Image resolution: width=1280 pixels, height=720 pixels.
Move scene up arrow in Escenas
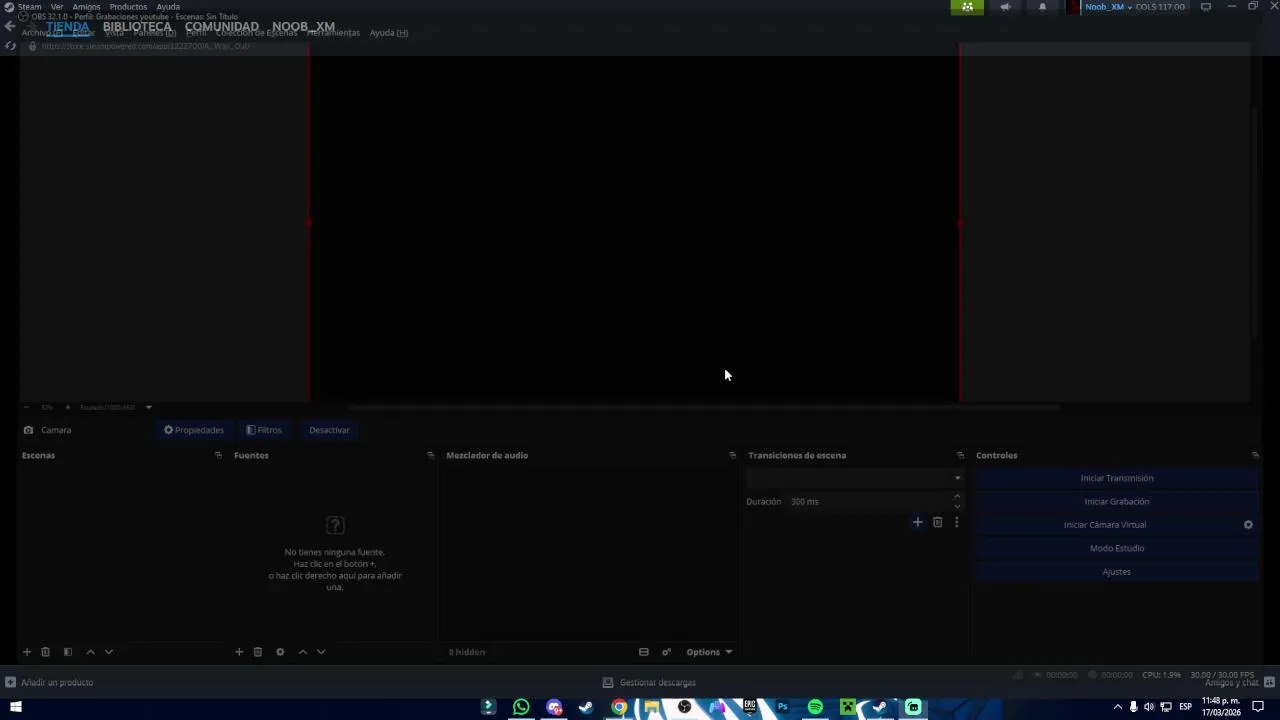(90, 652)
